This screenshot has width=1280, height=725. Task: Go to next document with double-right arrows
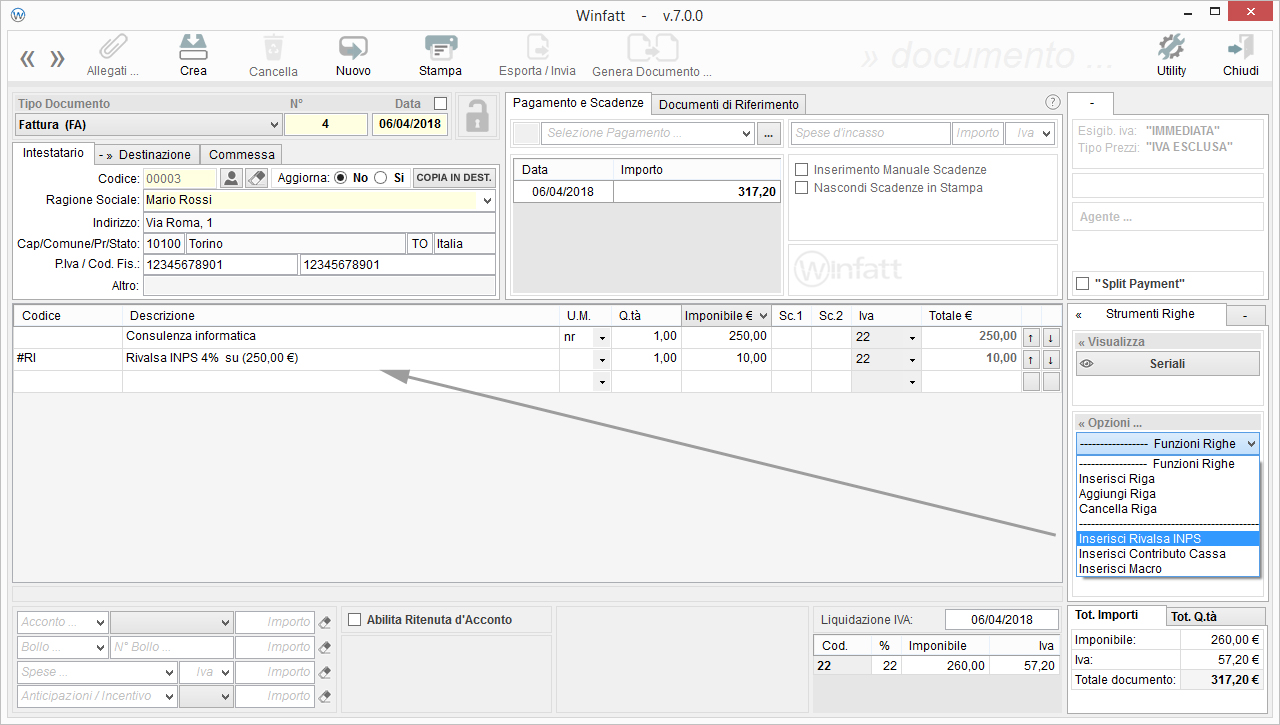[57, 58]
